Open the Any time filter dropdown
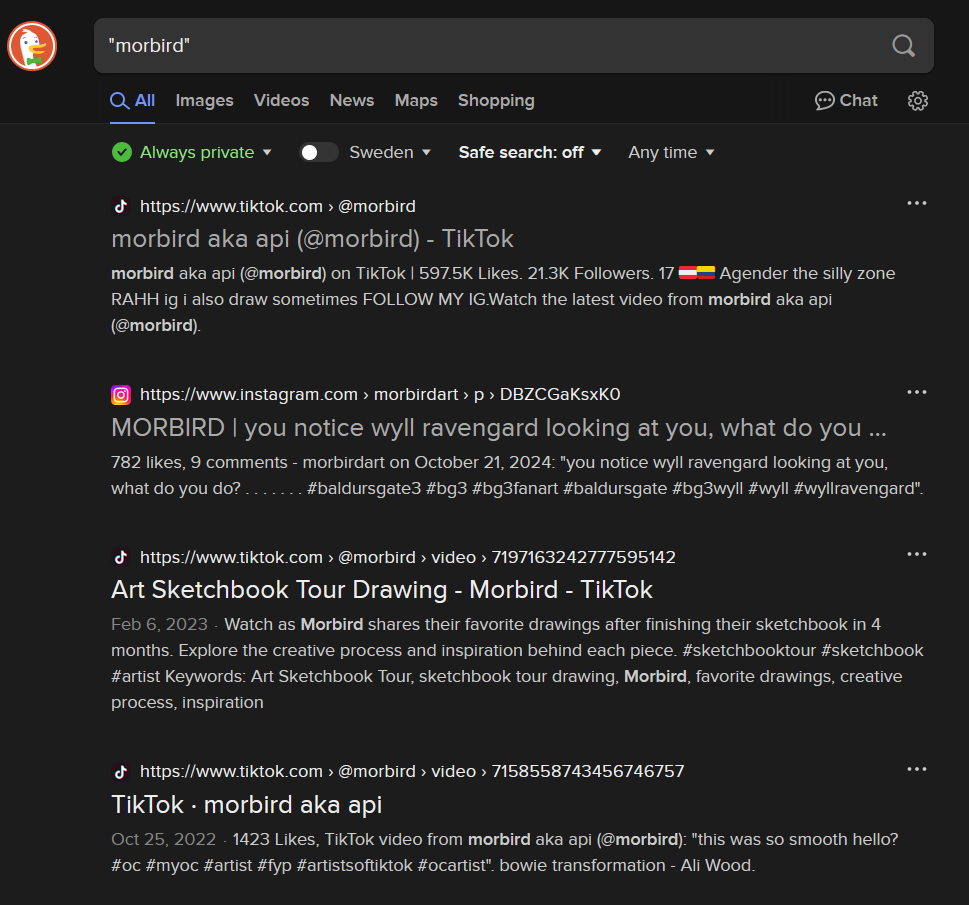The width and height of the screenshot is (969, 905). pos(671,152)
